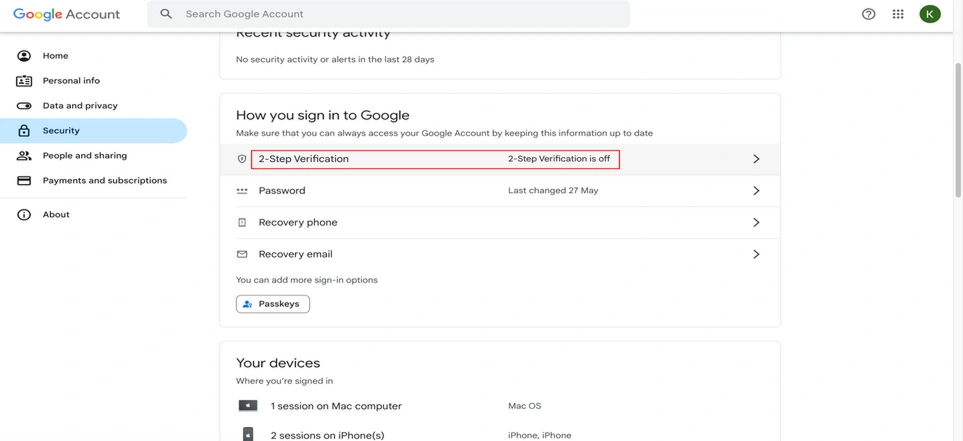963x441 pixels.
Task: Click the Mac computer device icon
Action: [x=248, y=406]
